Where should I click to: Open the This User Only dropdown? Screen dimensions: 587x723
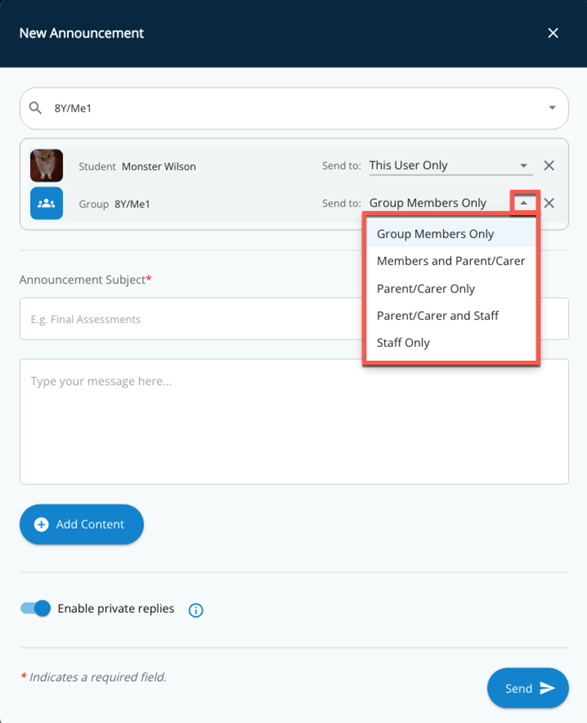(451, 166)
